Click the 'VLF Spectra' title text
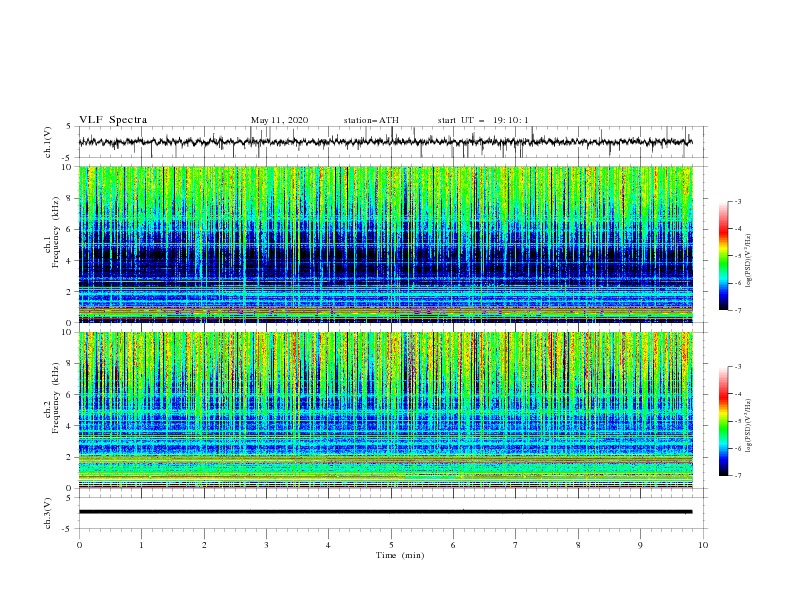The height and width of the screenshot is (612, 792). (113, 120)
